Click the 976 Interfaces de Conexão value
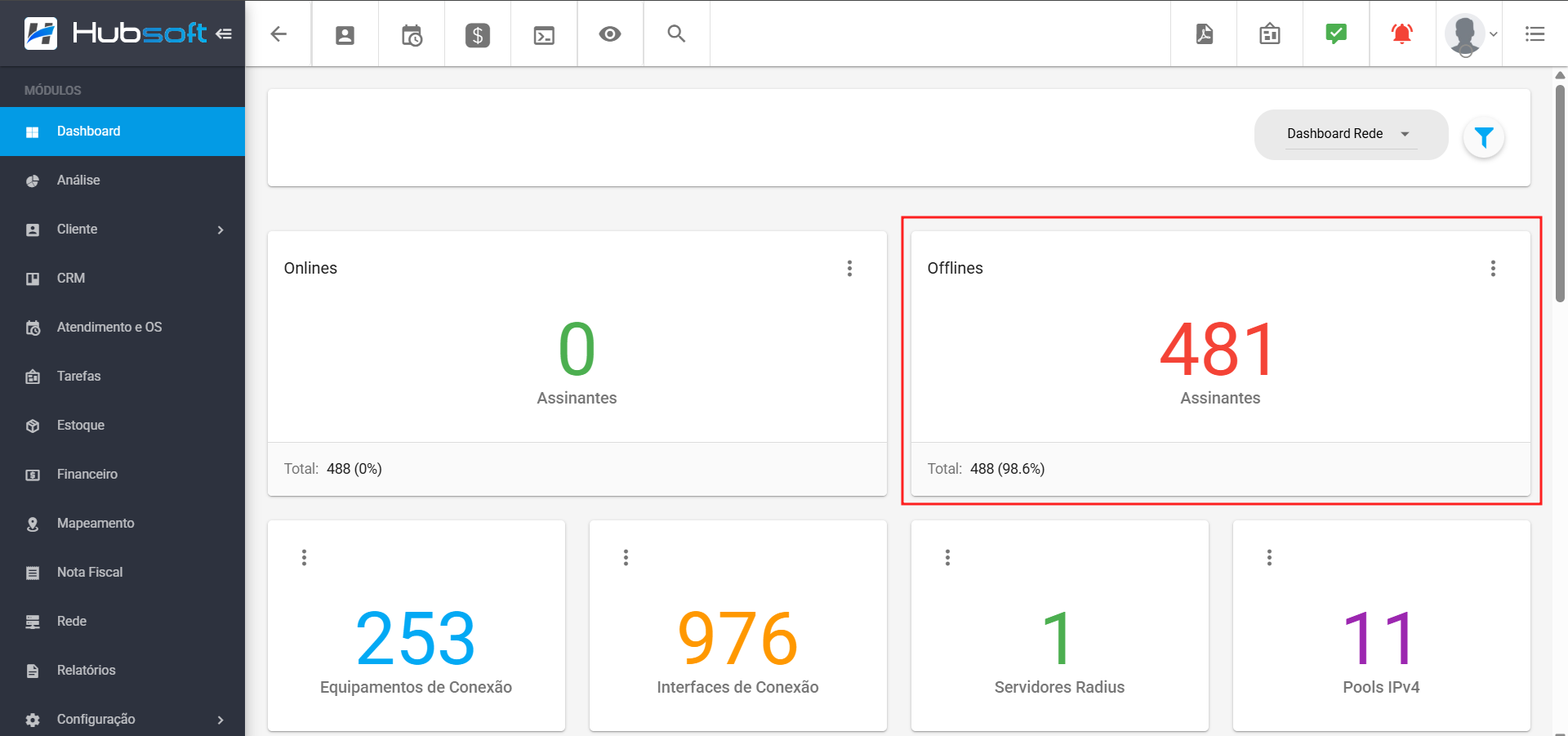 coord(737,639)
